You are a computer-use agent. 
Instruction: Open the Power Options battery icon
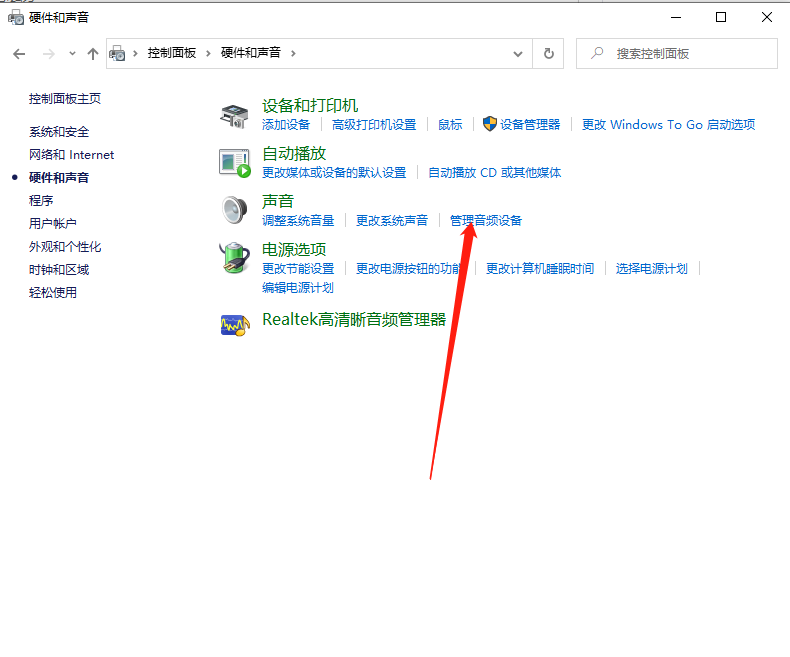[234, 258]
